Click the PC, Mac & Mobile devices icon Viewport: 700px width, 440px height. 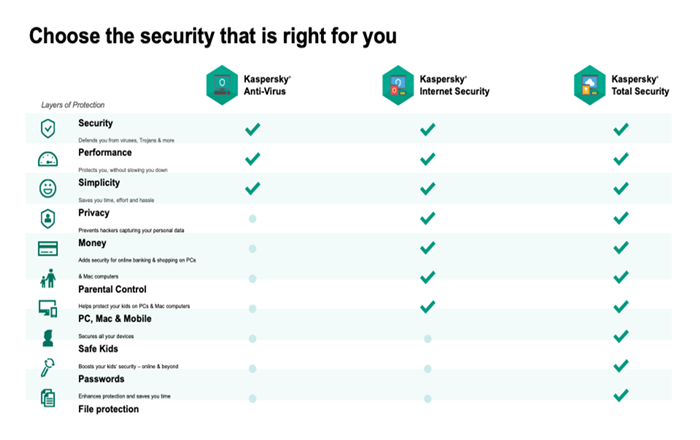pos(48,308)
